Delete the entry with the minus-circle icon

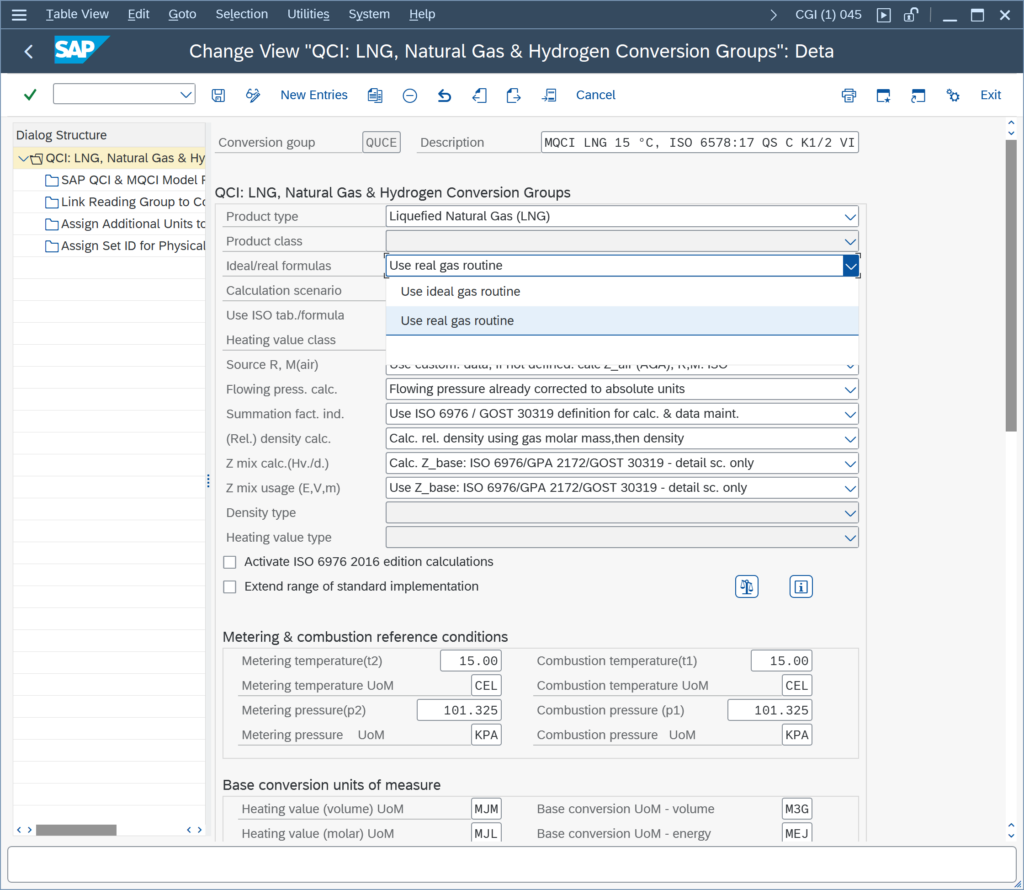[409, 96]
